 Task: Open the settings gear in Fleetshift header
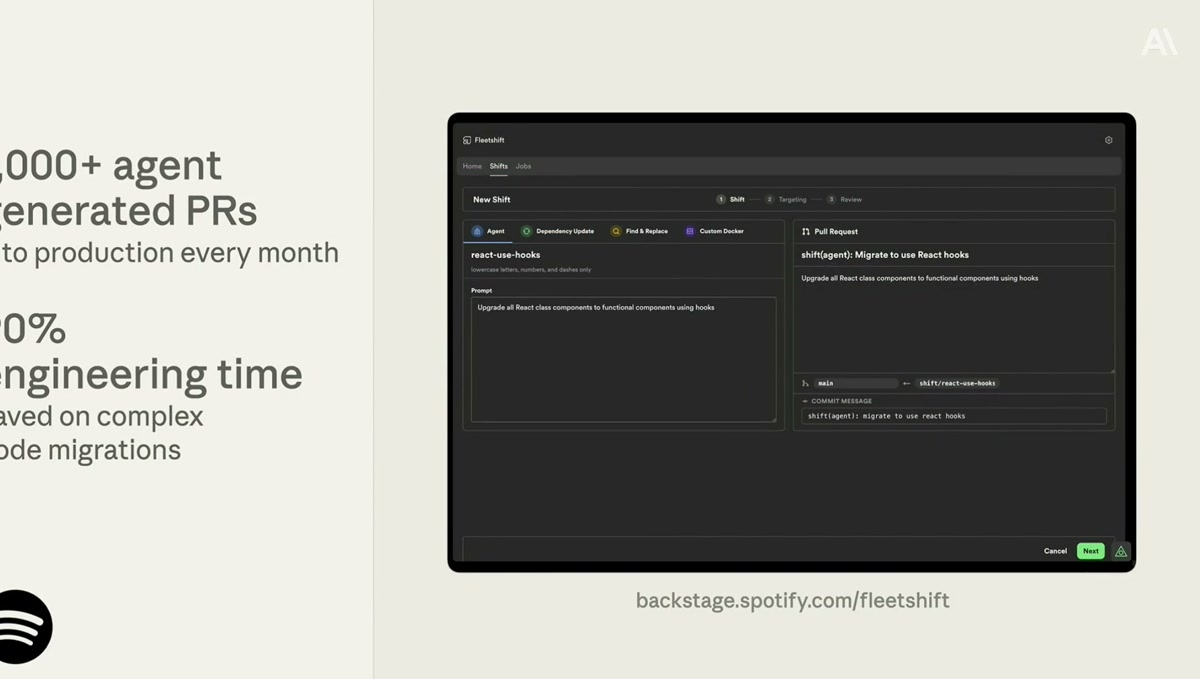(1108, 140)
